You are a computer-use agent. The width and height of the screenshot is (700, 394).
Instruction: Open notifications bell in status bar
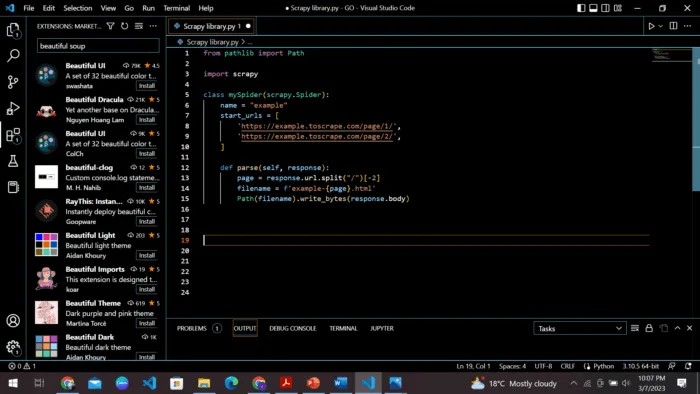pyautogui.click(x=688, y=366)
